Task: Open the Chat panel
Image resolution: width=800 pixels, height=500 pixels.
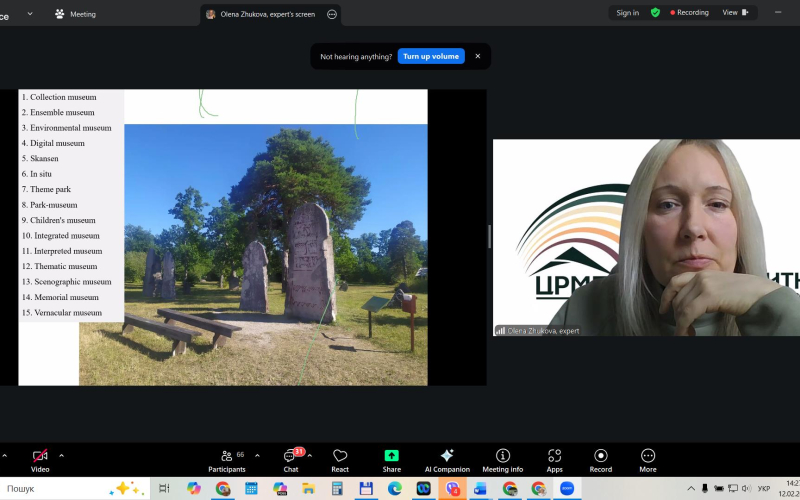Action: pyautogui.click(x=291, y=459)
